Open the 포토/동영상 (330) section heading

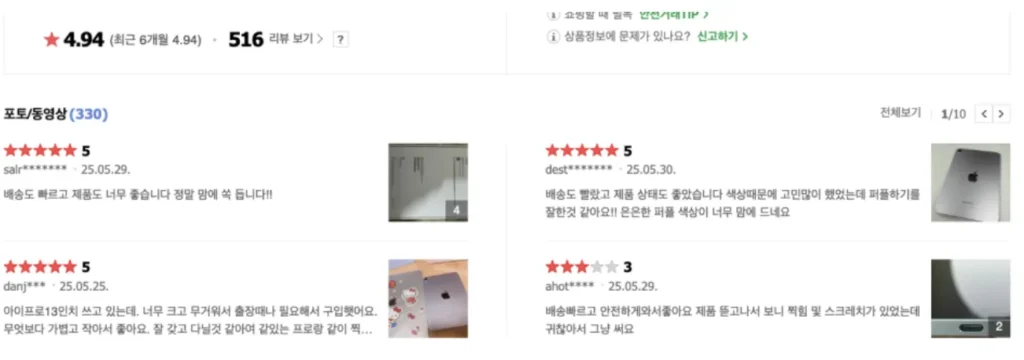[56, 114]
